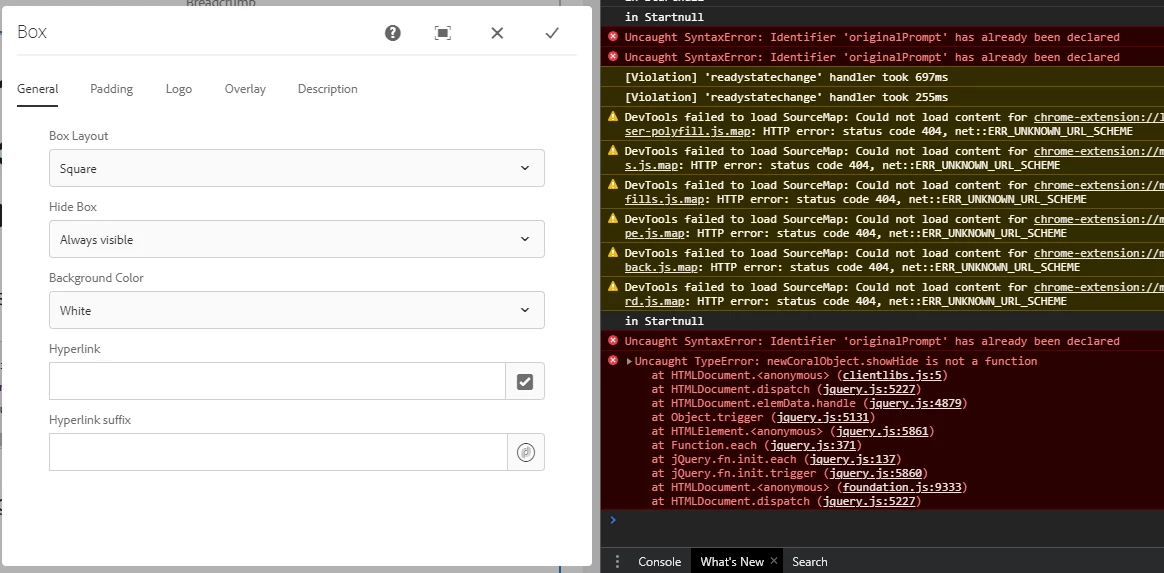
Task: Expand the newCoralObject.showHide TypeError stack trace
Action: tap(630, 361)
